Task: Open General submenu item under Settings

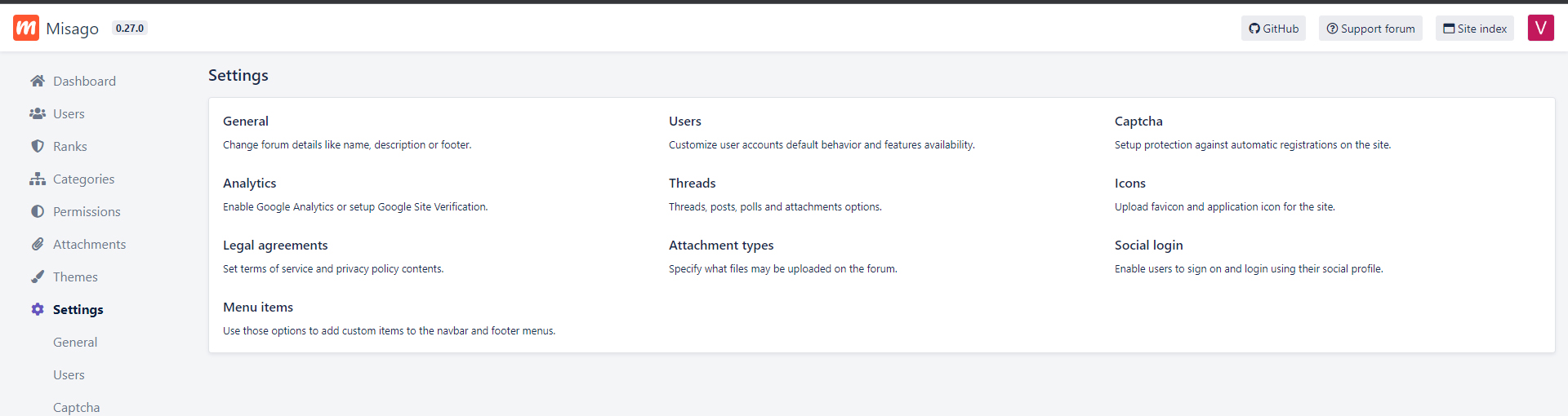Action: 75,342
